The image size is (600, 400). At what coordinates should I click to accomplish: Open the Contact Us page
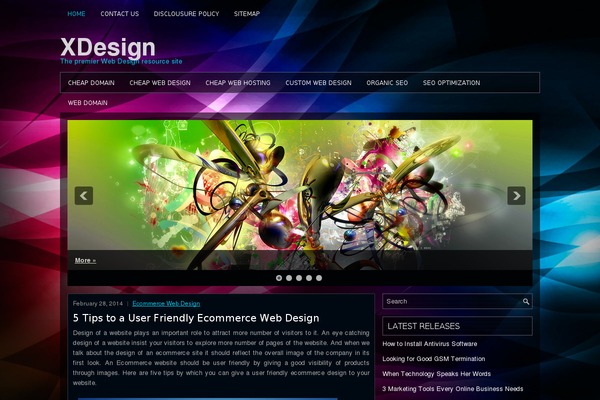pyautogui.click(x=120, y=14)
